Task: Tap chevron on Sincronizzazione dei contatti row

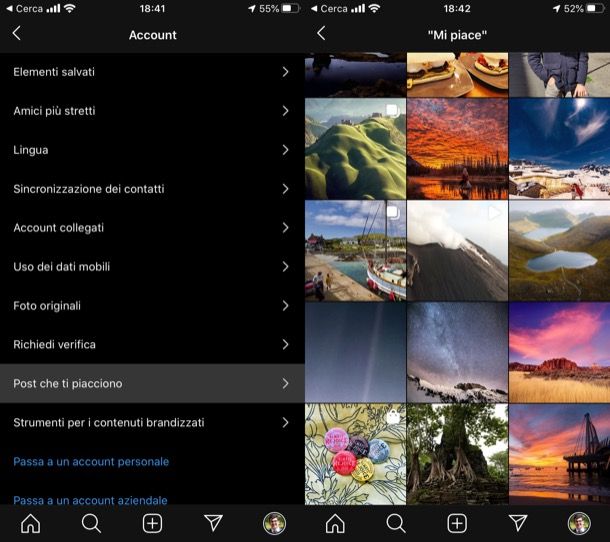Action: 286,189
